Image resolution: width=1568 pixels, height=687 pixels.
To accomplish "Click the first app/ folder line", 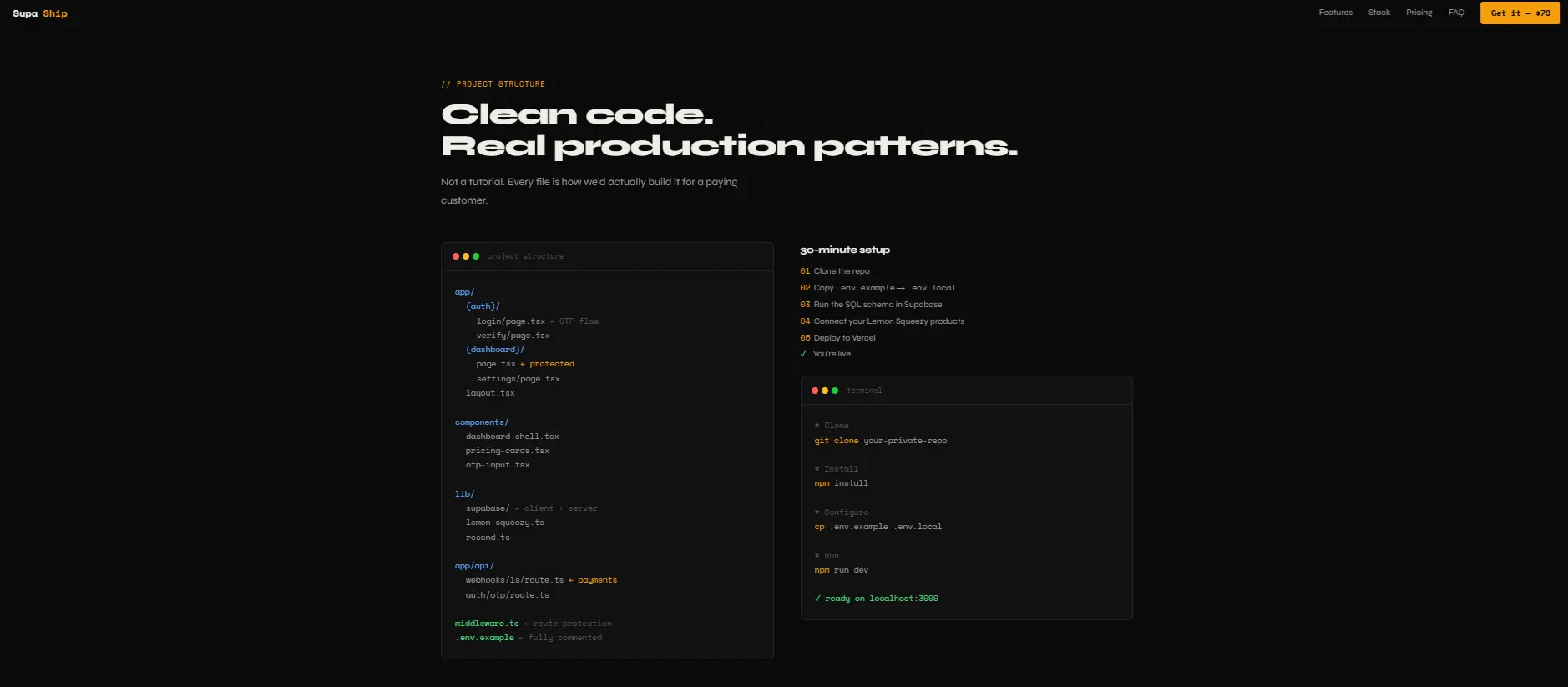I will [464, 292].
